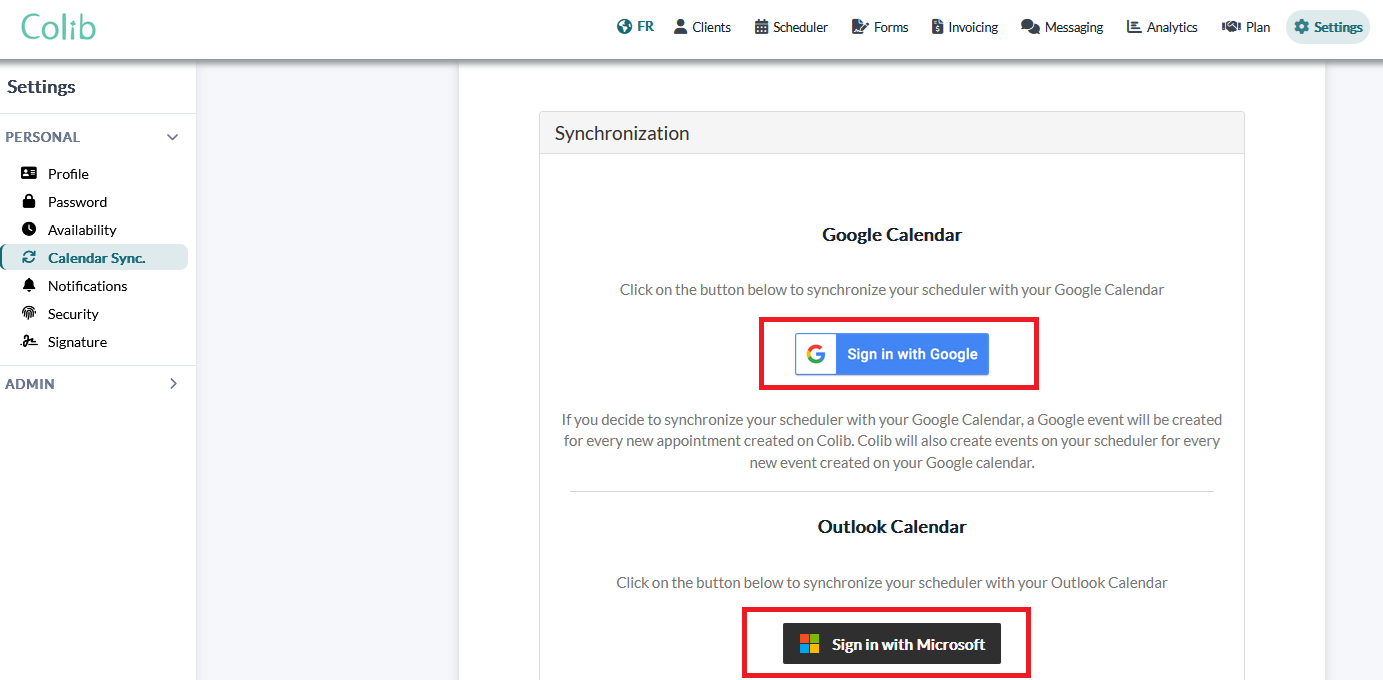Collapse the PERSONAL settings section
Screen dimensions: 1383x680
[x=173, y=137]
